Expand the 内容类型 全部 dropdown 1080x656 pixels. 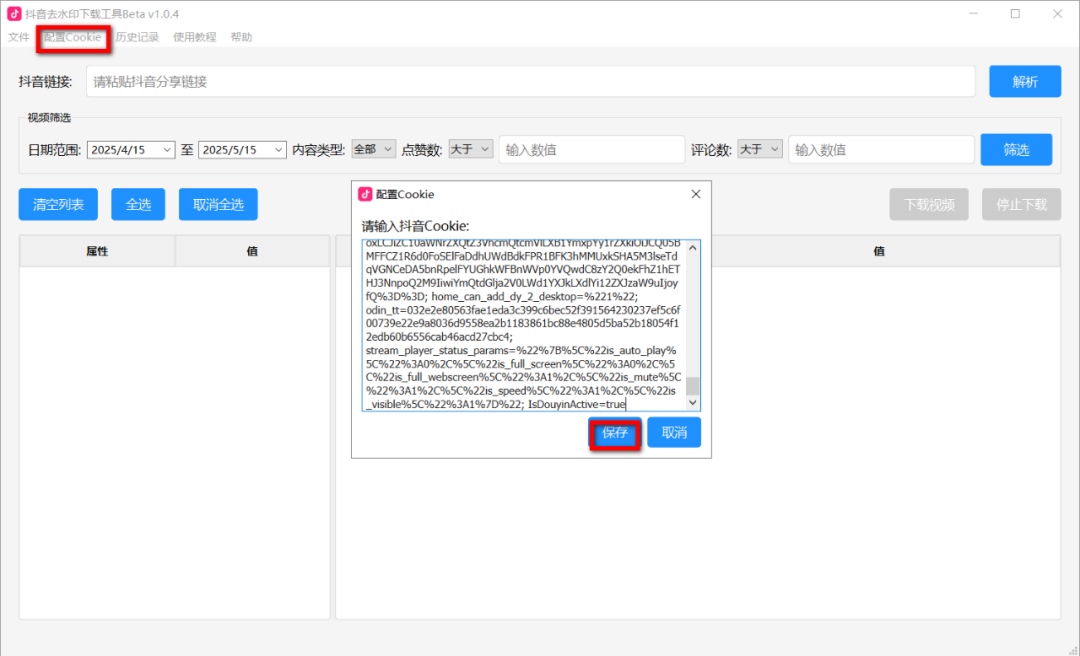[x=373, y=149]
